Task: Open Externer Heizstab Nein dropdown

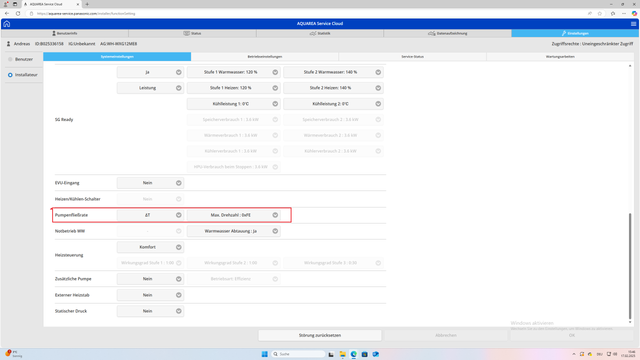Action: pyautogui.click(x=150, y=295)
